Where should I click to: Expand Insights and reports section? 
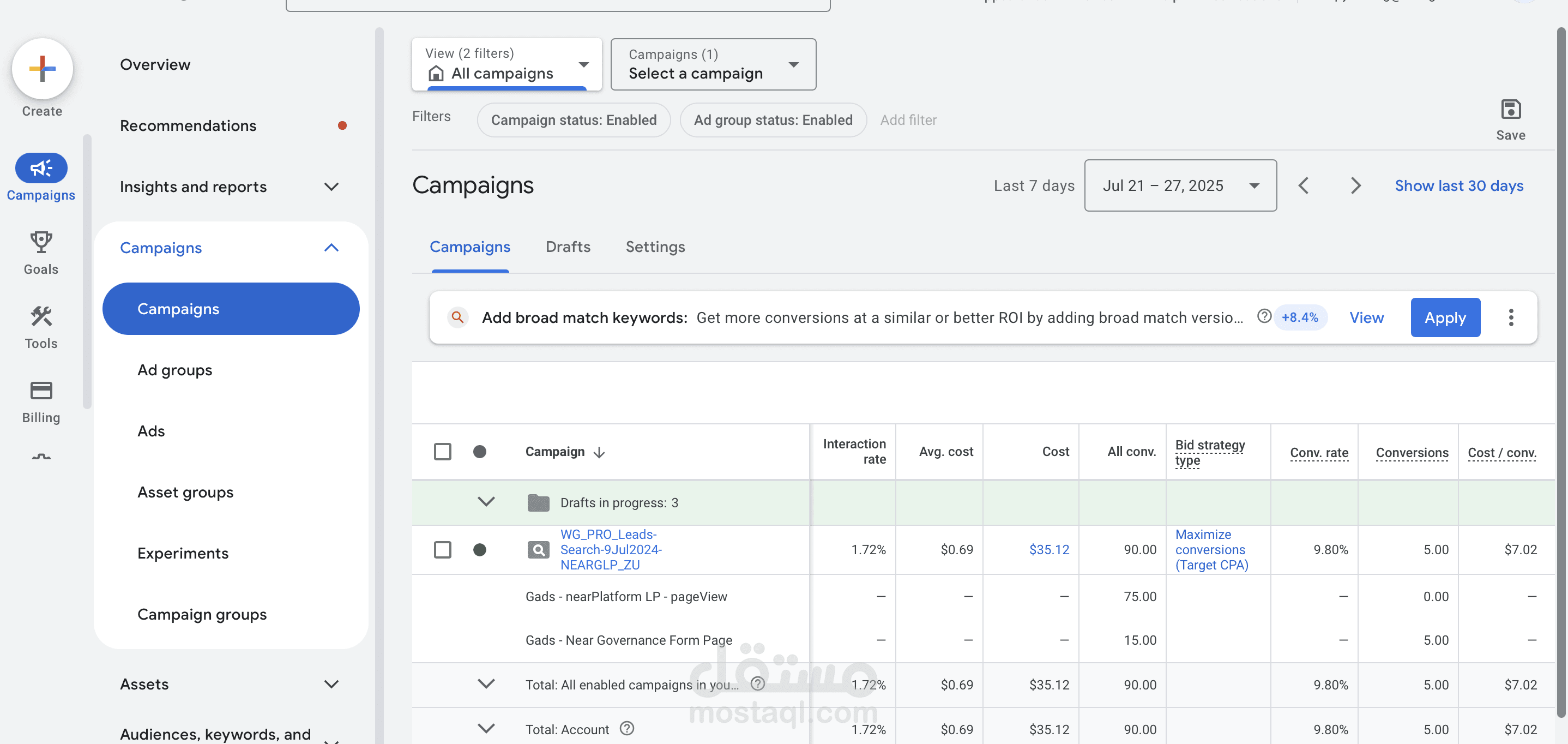click(331, 187)
